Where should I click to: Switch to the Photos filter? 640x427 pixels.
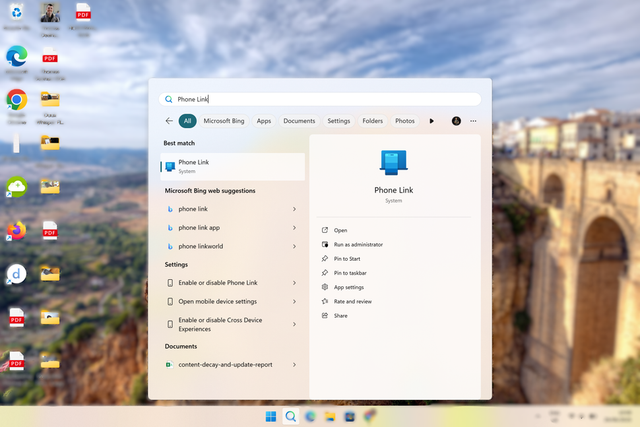coord(404,121)
